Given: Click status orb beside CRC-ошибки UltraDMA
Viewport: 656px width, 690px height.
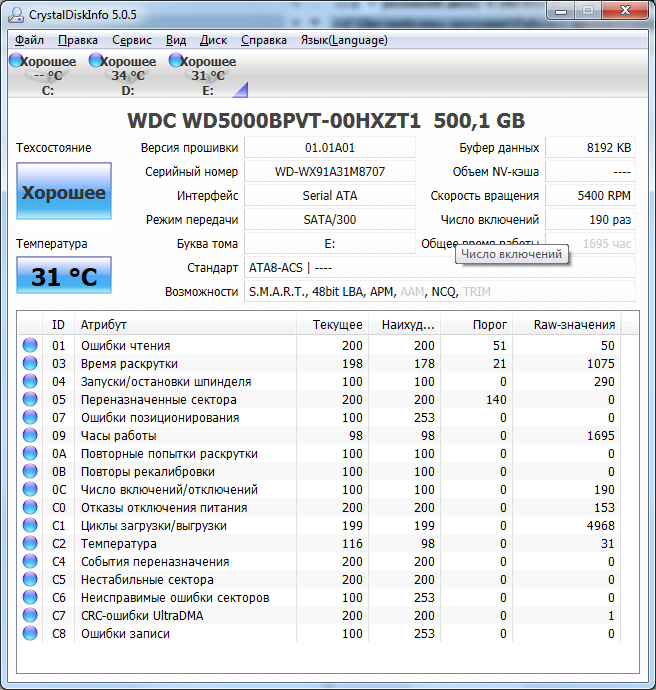Looking at the screenshot, I should pyautogui.click(x=30, y=616).
